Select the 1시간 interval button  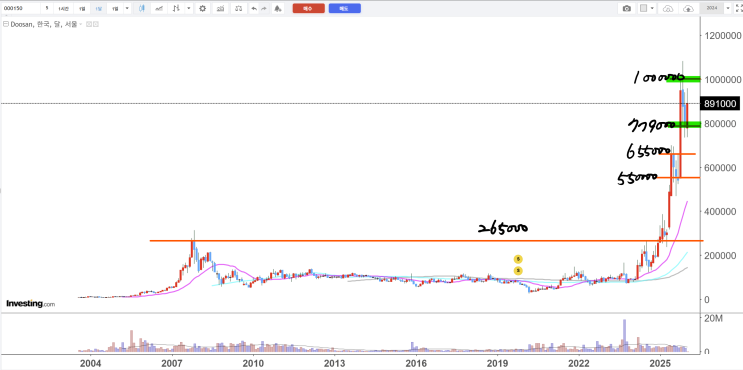point(63,9)
